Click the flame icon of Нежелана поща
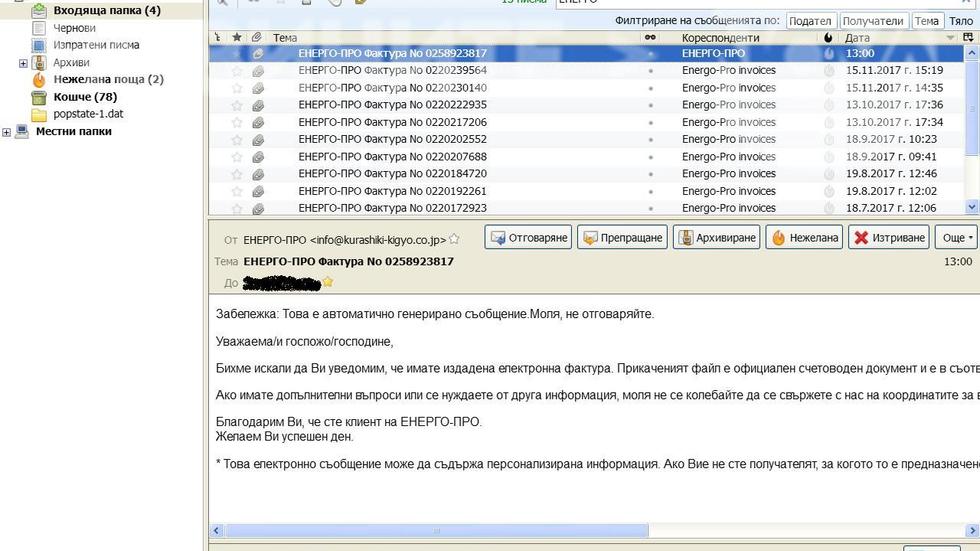Image resolution: width=980 pixels, height=551 pixels. click(x=39, y=79)
